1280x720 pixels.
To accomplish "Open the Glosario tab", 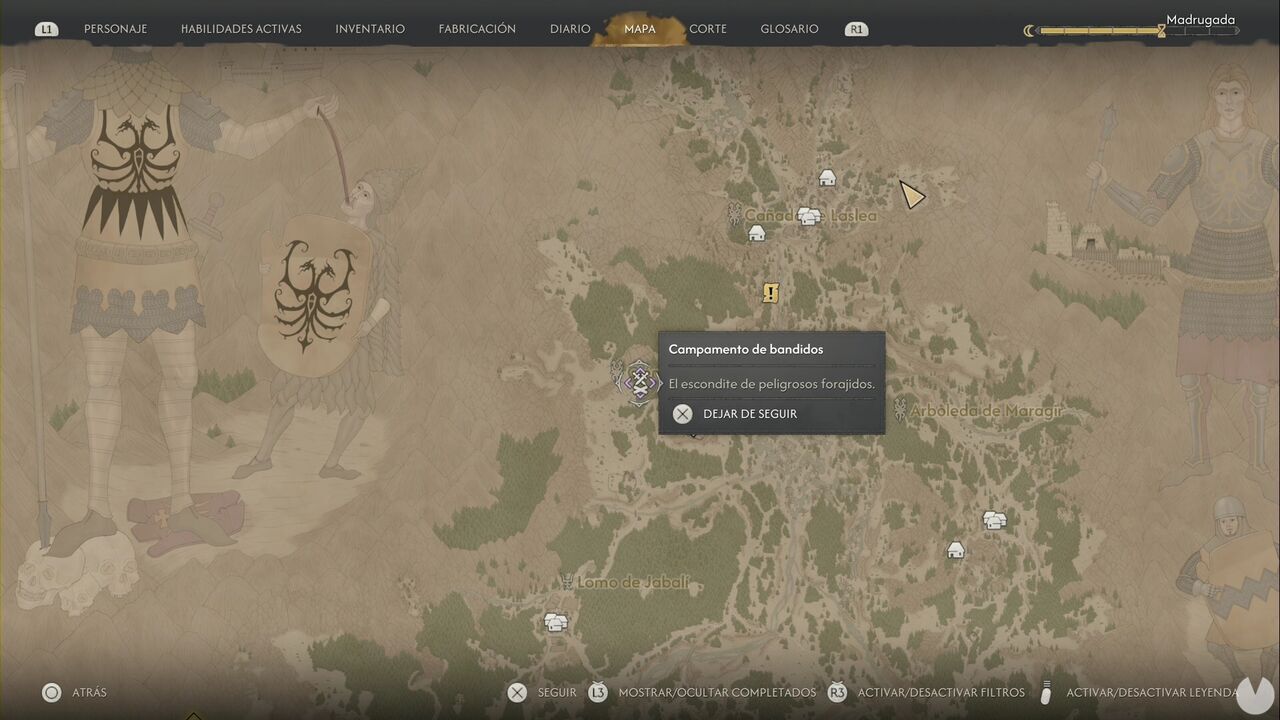I will [x=789, y=29].
